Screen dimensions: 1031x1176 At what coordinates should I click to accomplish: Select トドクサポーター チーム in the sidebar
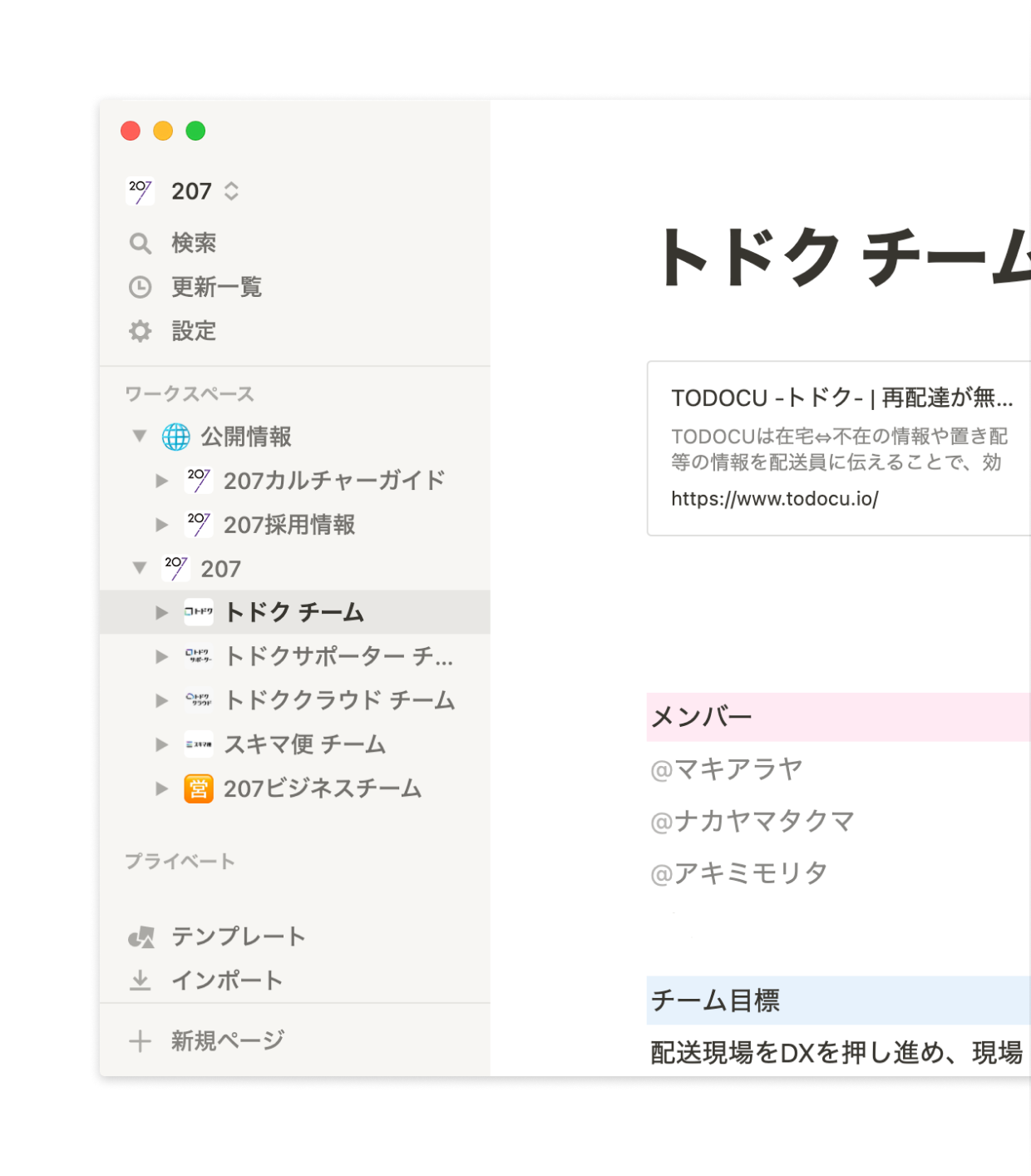point(338,656)
